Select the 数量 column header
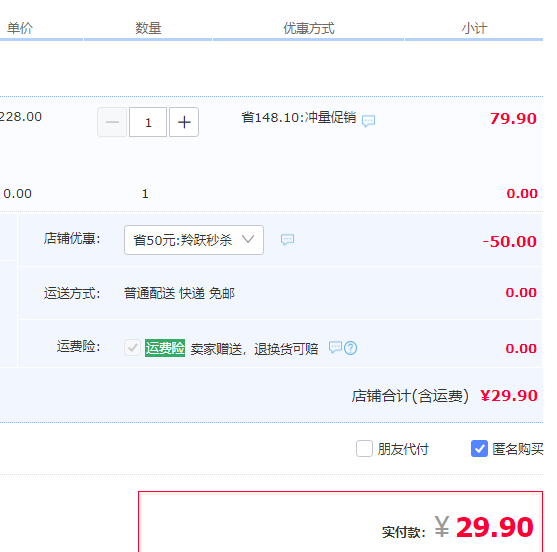Image resolution: width=557 pixels, height=552 pixels. [x=148, y=28]
